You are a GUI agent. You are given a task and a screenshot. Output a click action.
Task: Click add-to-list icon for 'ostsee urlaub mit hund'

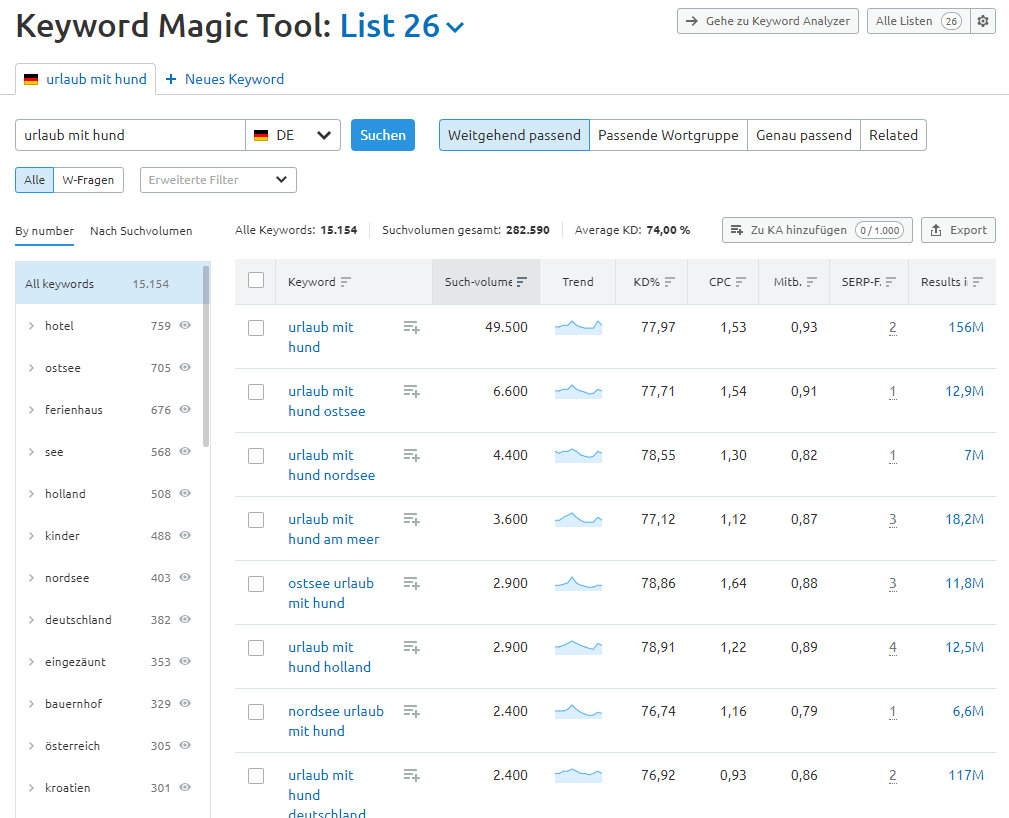[x=411, y=583]
